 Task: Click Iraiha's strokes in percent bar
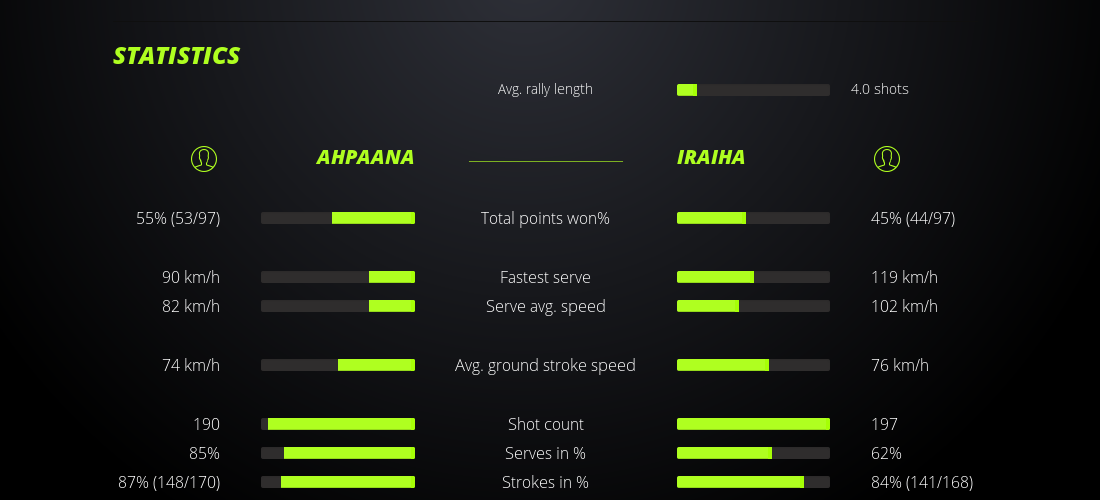pyautogui.click(x=753, y=482)
